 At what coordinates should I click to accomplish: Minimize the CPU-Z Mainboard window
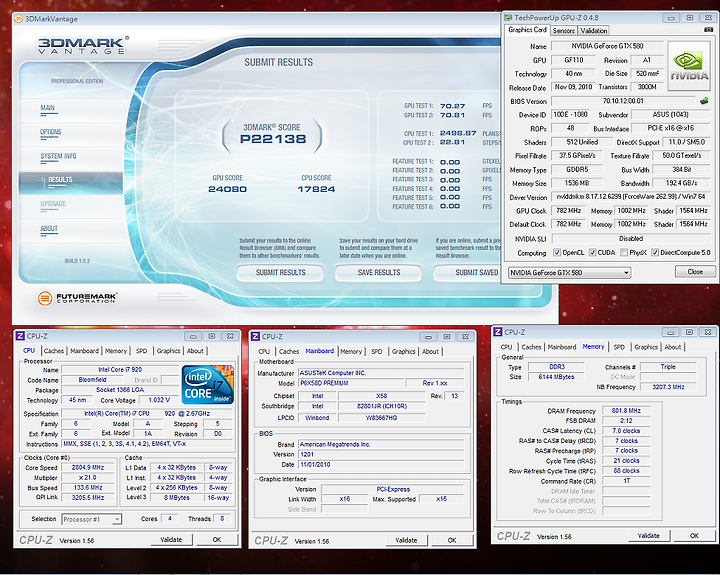coord(428,337)
